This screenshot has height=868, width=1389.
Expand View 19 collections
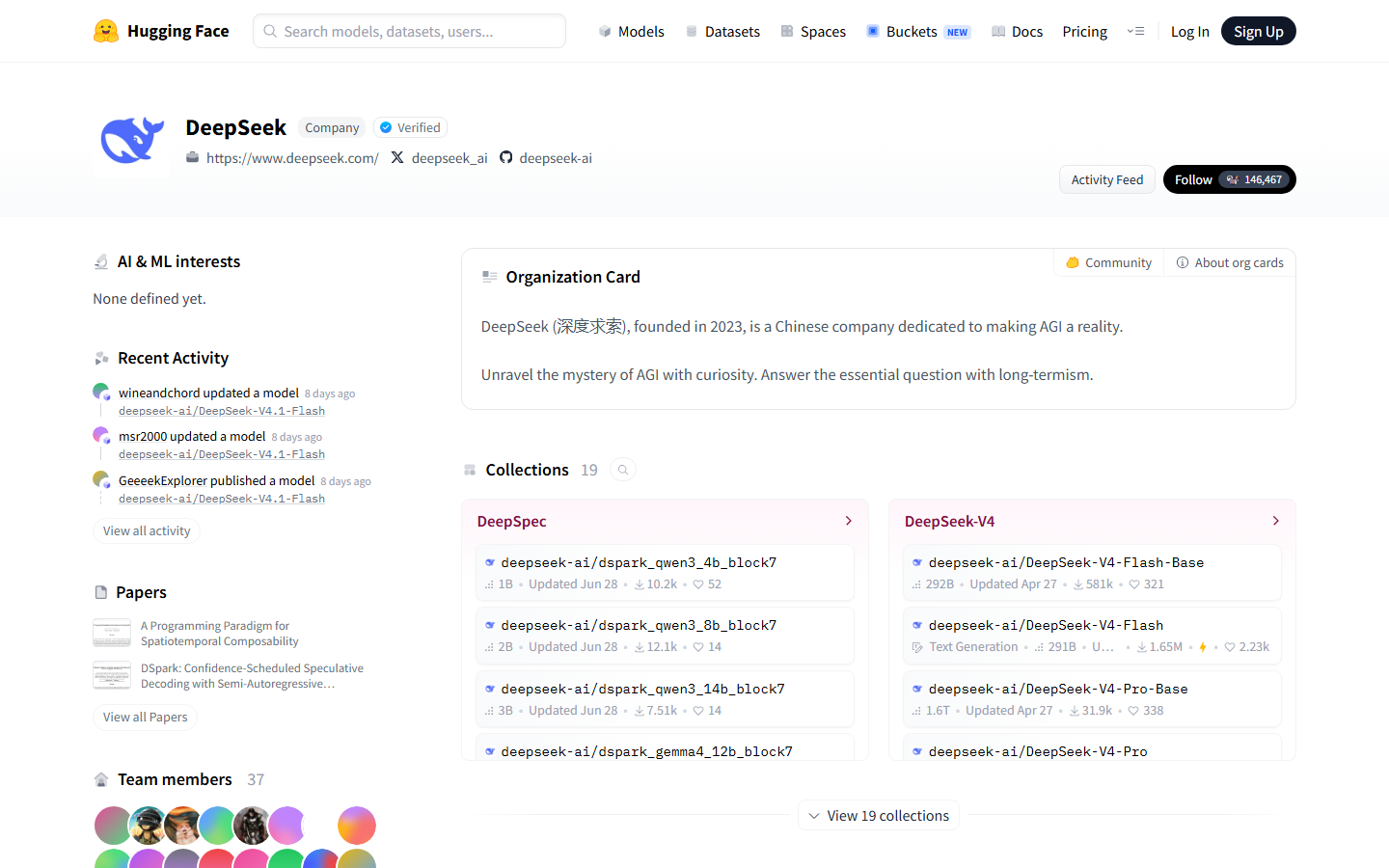tap(879, 816)
